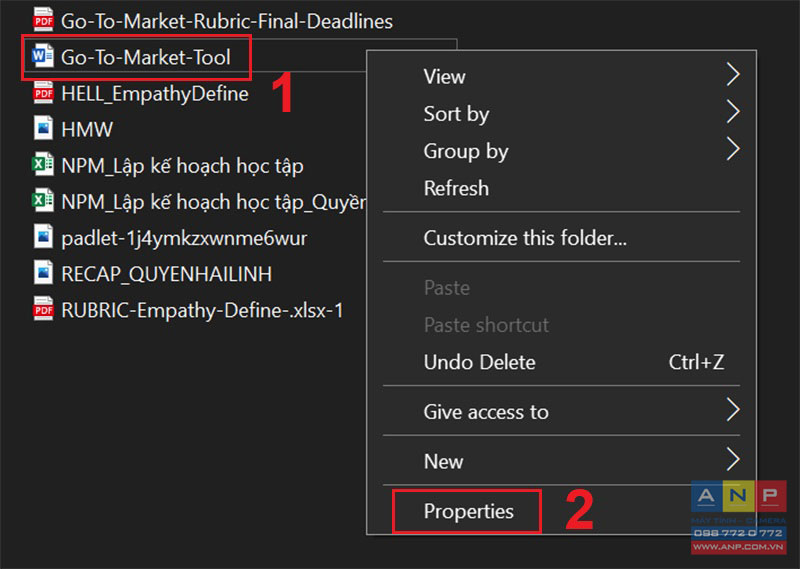Expand Give access to submenu arrow
Screen dimensions: 800x569
[733, 410]
